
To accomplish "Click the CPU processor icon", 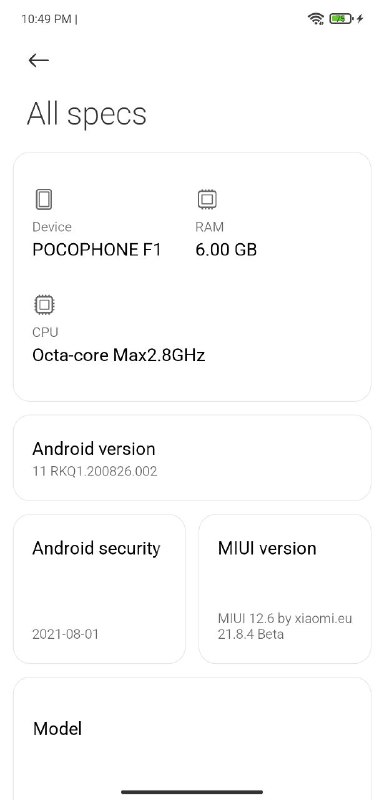I will (x=44, y=305).
